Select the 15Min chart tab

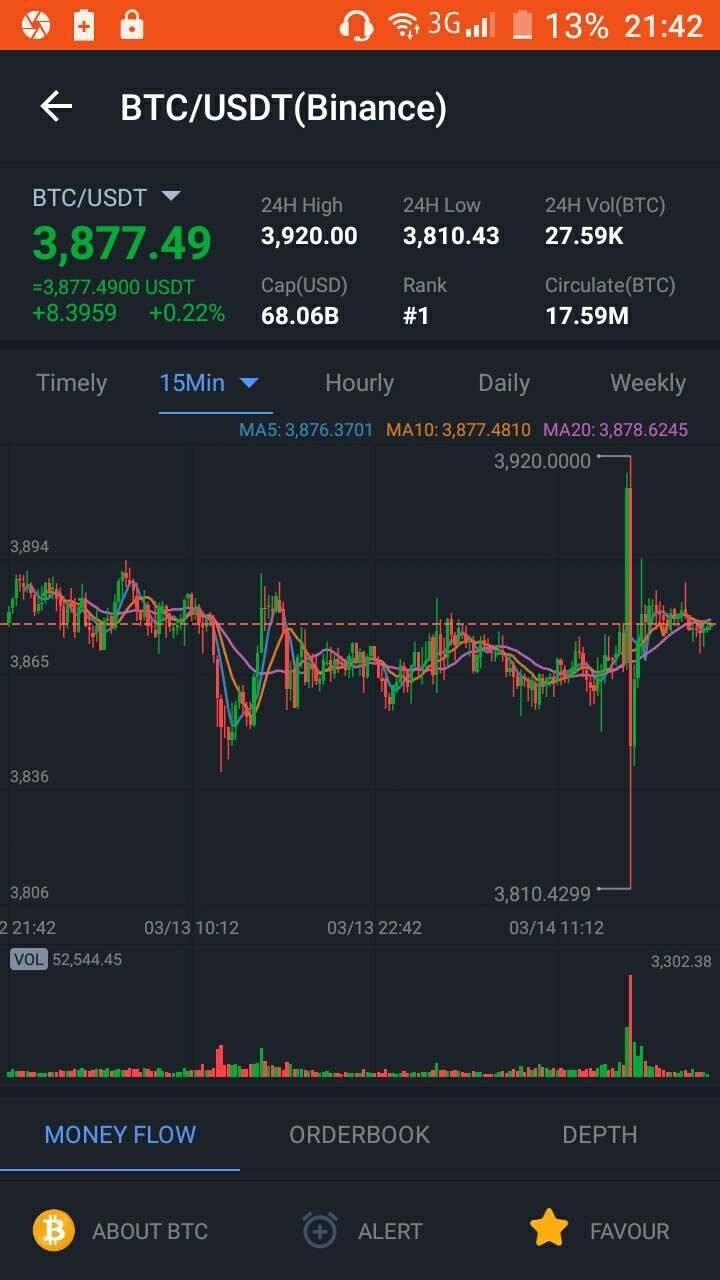192,383
